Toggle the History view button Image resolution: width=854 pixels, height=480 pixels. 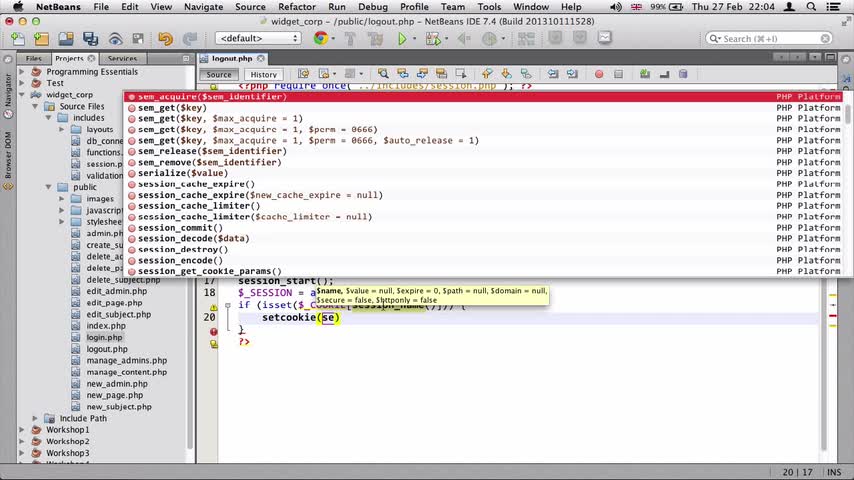(x=264, y=74)
